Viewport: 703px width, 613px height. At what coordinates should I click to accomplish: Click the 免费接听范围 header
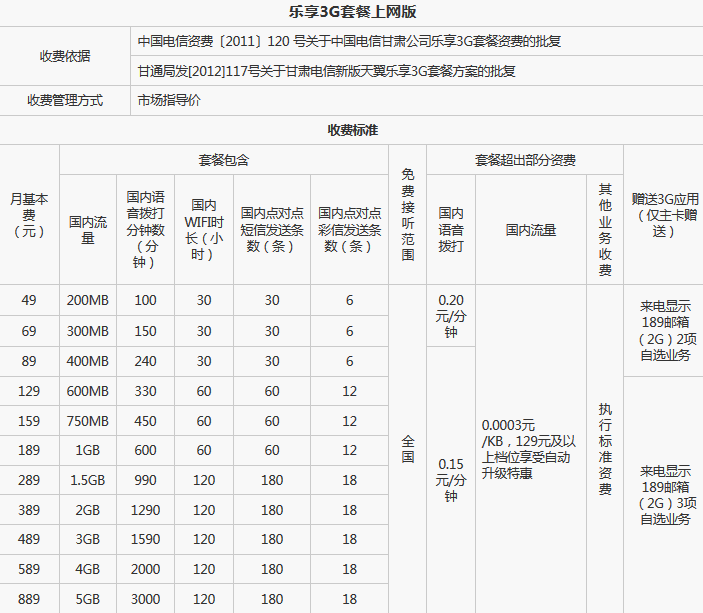click(408, 215)
